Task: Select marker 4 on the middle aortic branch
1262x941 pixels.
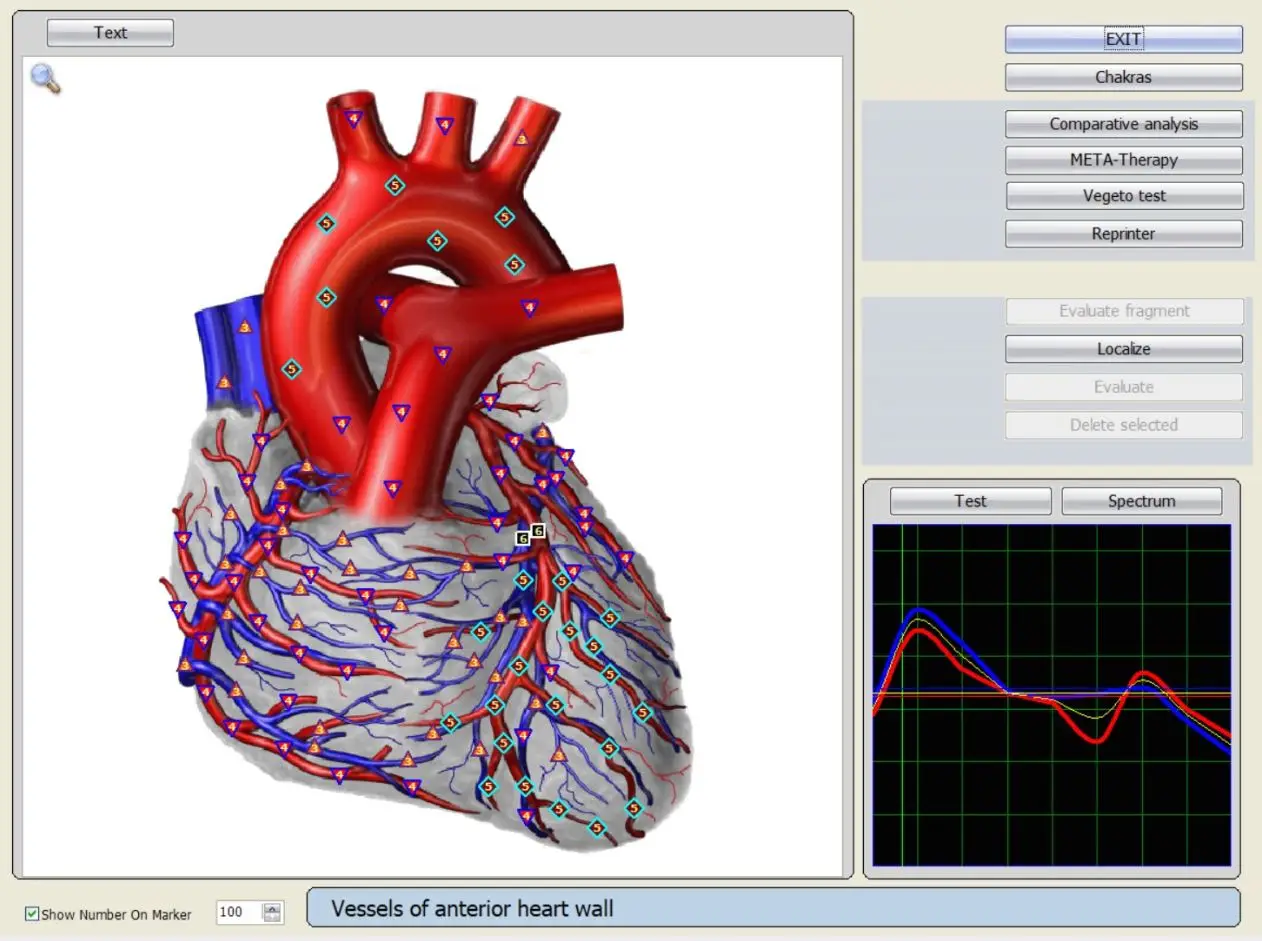Action: tap(445, 125)
